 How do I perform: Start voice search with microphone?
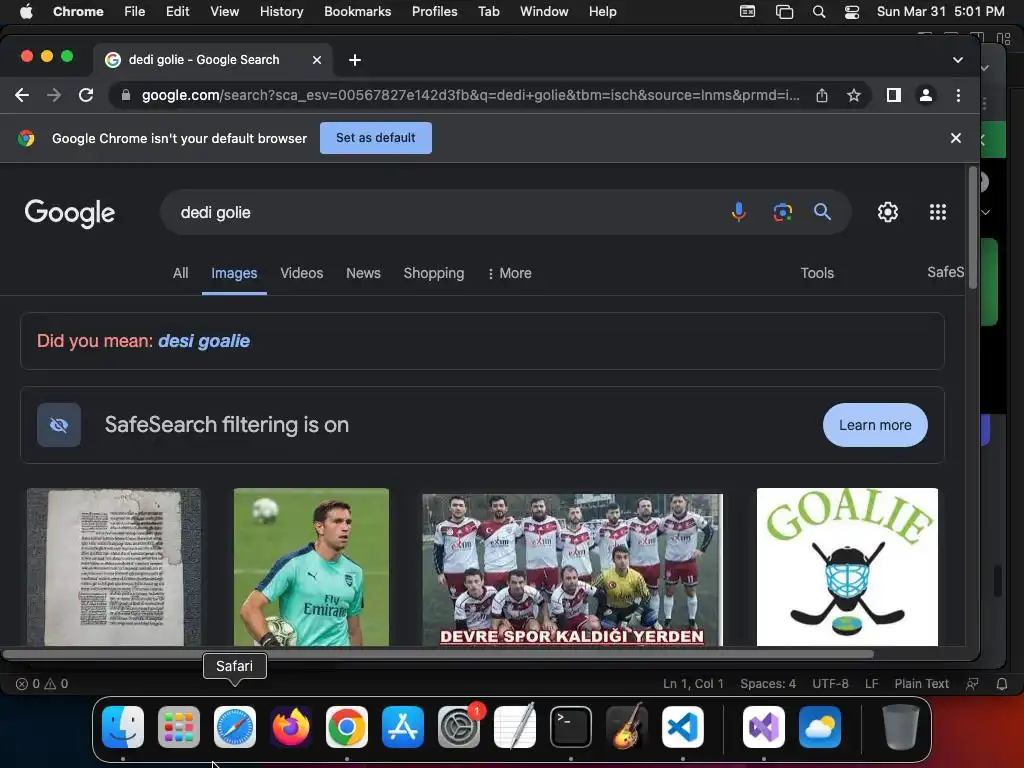coord(739,212)
